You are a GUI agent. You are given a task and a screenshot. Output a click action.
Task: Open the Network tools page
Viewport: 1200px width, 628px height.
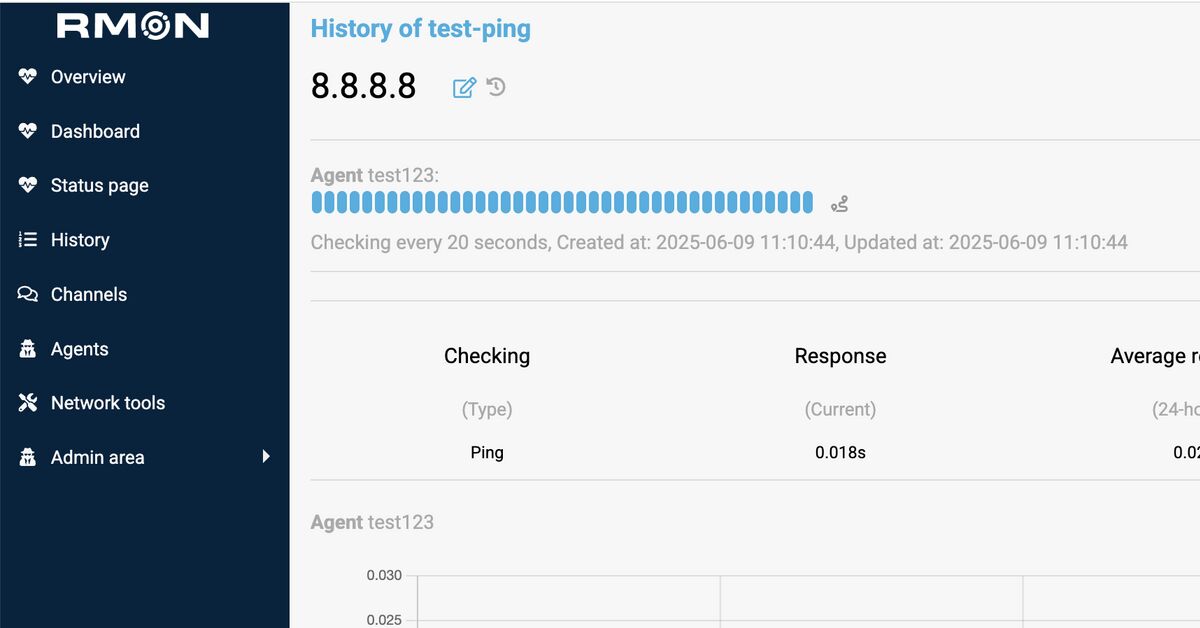pos(108,403)
